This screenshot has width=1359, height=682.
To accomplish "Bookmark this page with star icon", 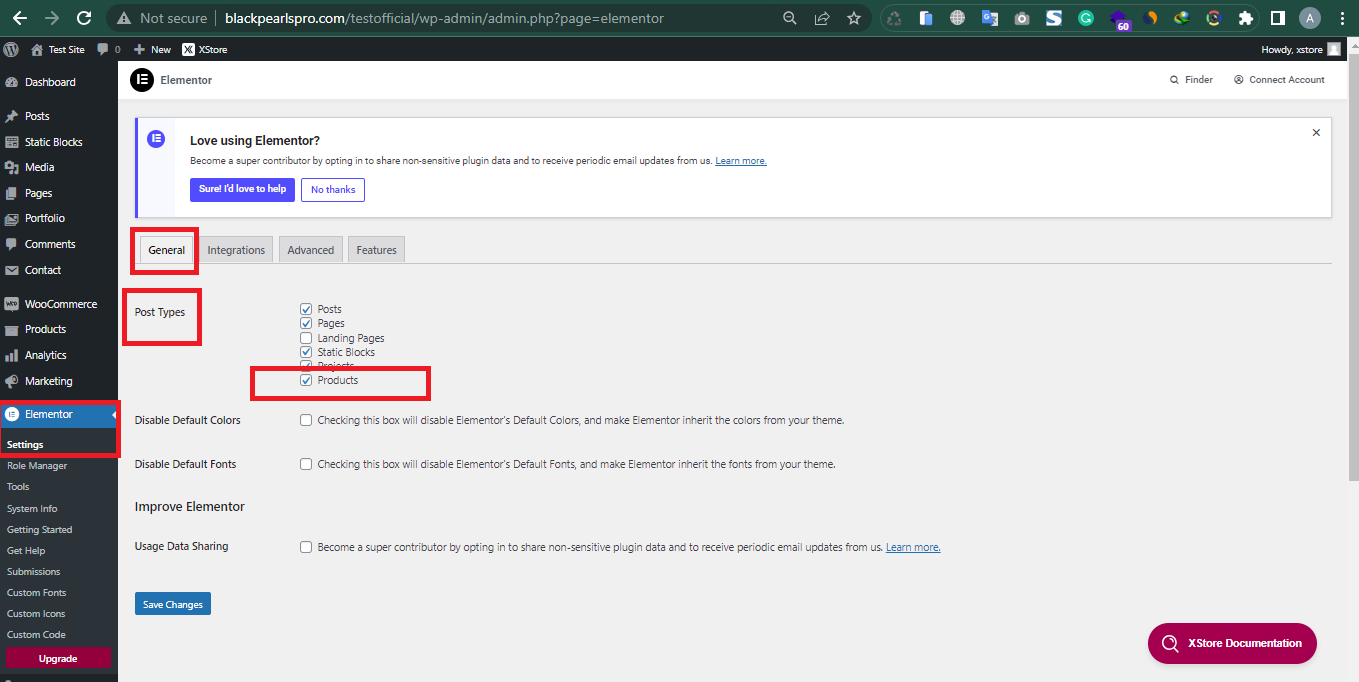I will (853, 18).
